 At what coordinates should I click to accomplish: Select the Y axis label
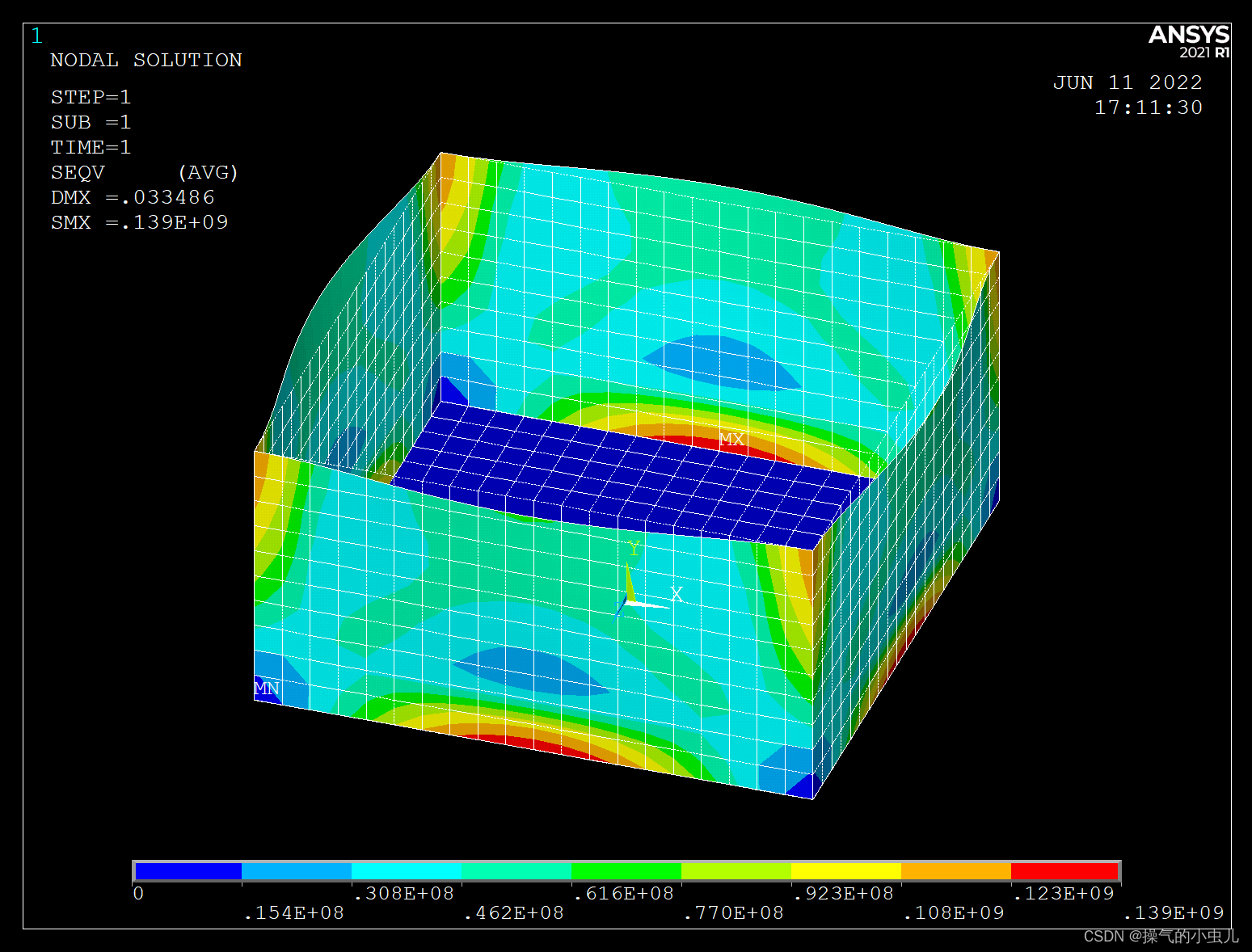click(x=634, y=550)
